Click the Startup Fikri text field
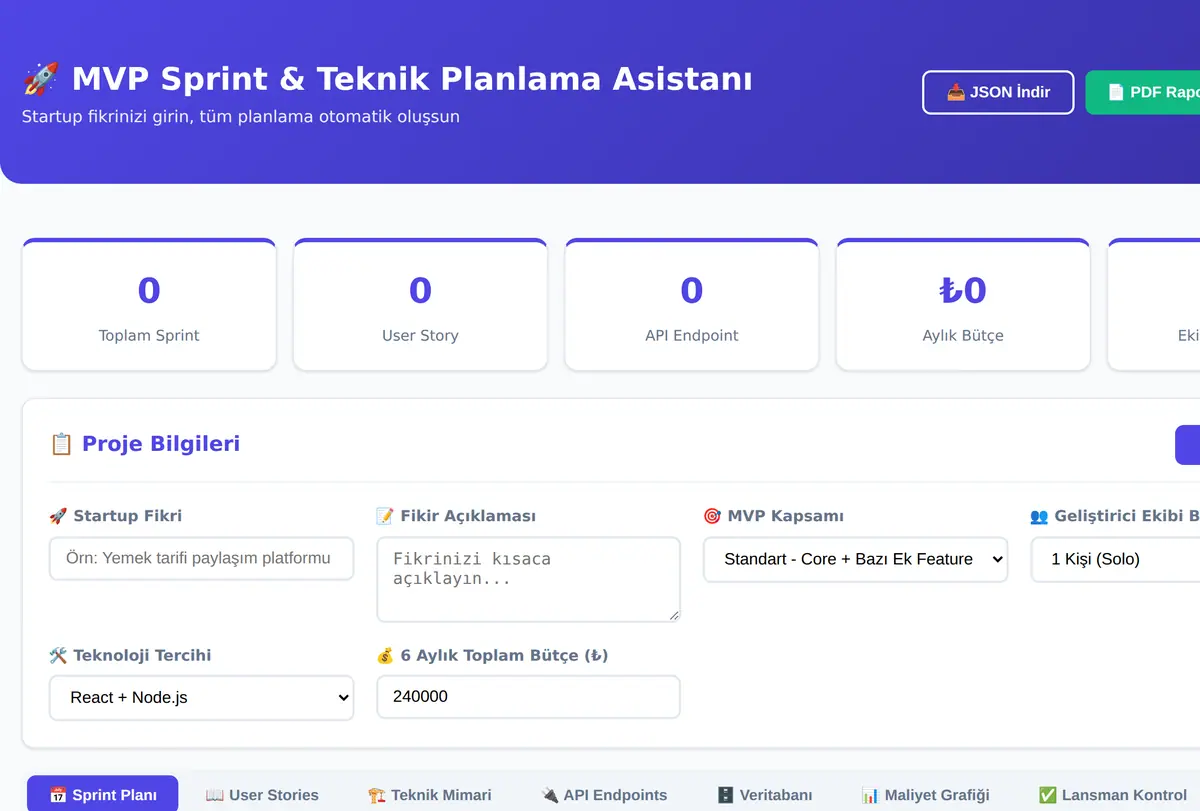This screenshot has width=1200, height=811. pos(201,558)
